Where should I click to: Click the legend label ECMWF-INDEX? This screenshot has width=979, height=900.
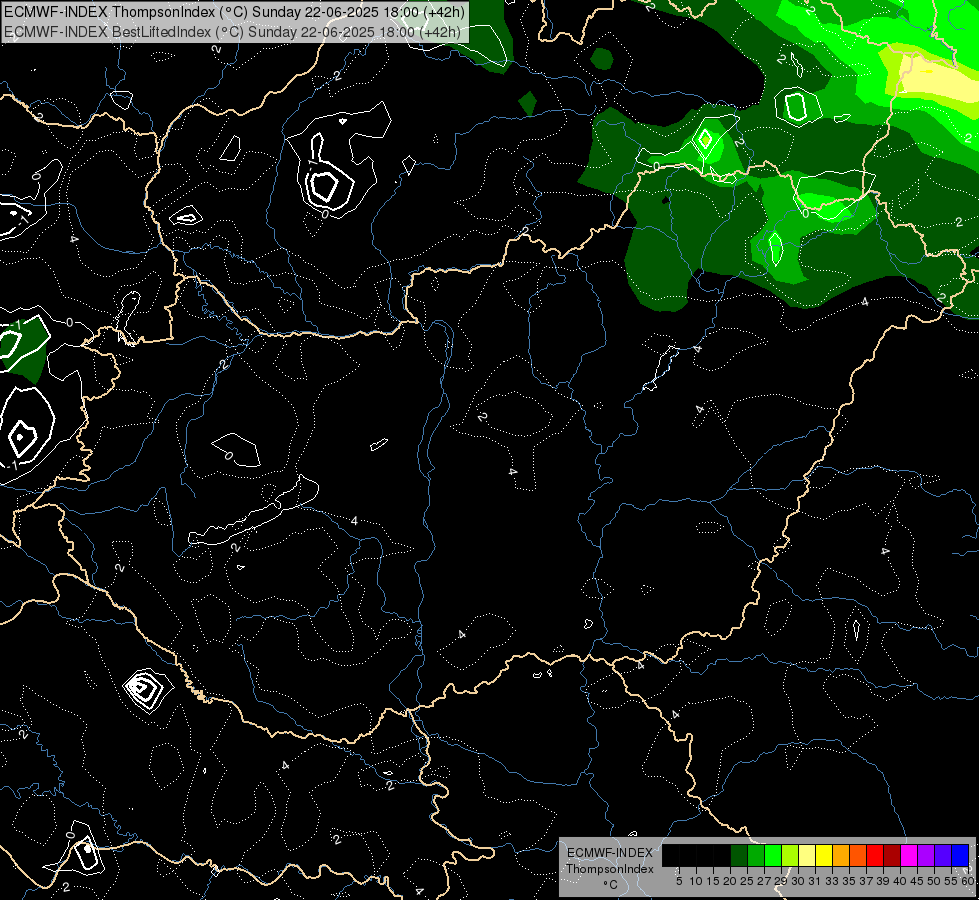tap(609, 853)
